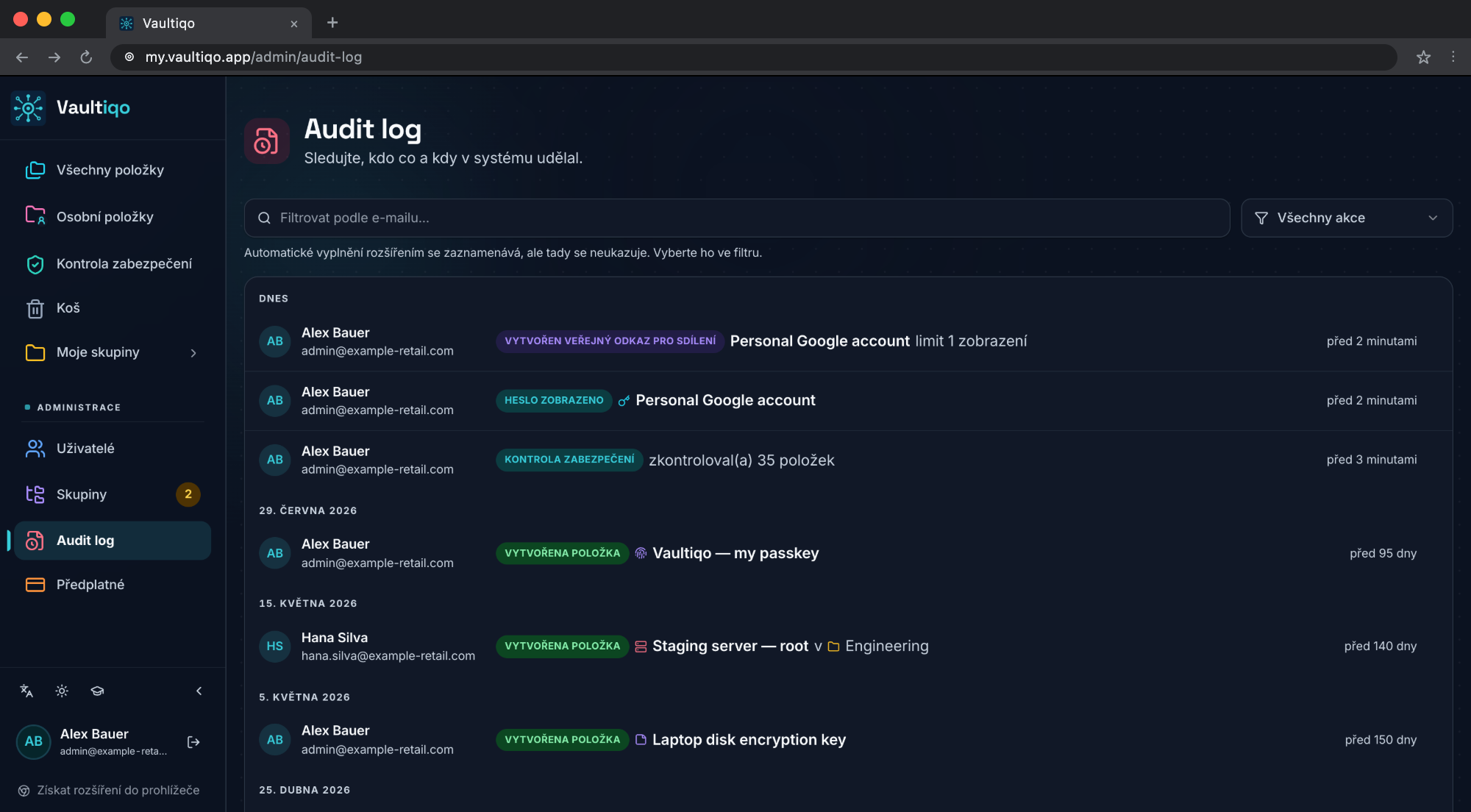
Task: Go to Kontrola zabezpečení page
Action: coord(113,264)
